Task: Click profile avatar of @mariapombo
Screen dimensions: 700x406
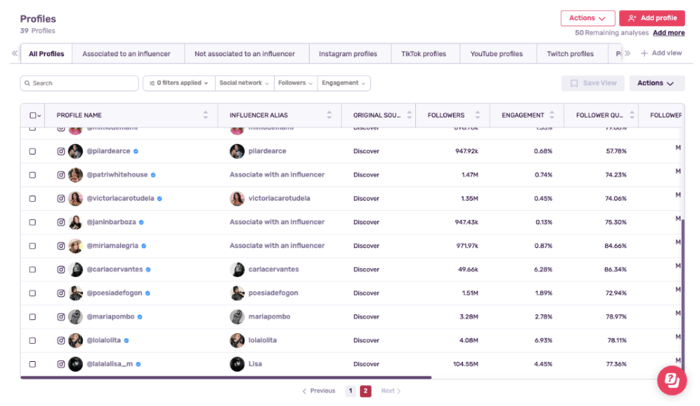Action: [75, 317]
